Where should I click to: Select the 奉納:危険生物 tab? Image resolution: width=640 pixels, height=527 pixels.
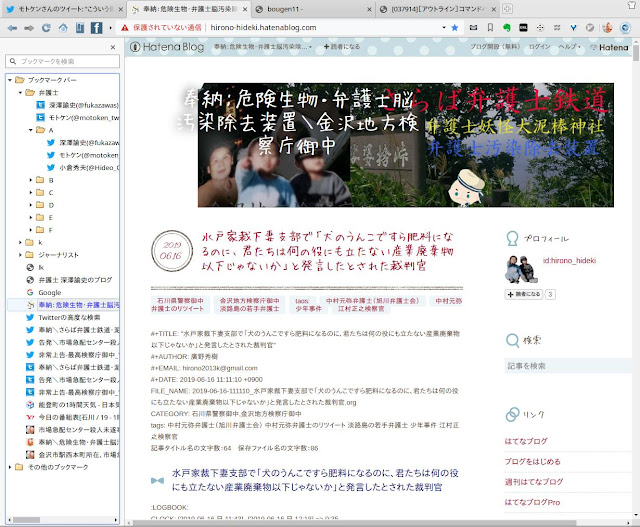coord(188,9)
